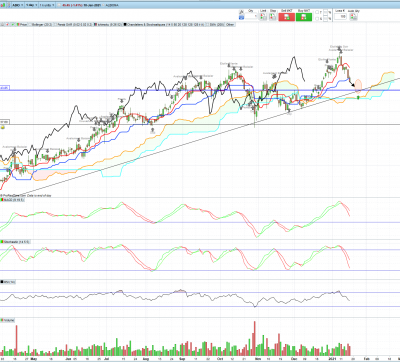This screenshot has width=400, height=362.
Task: Select the Ichimoku indicator label
Action: [108, 24]
